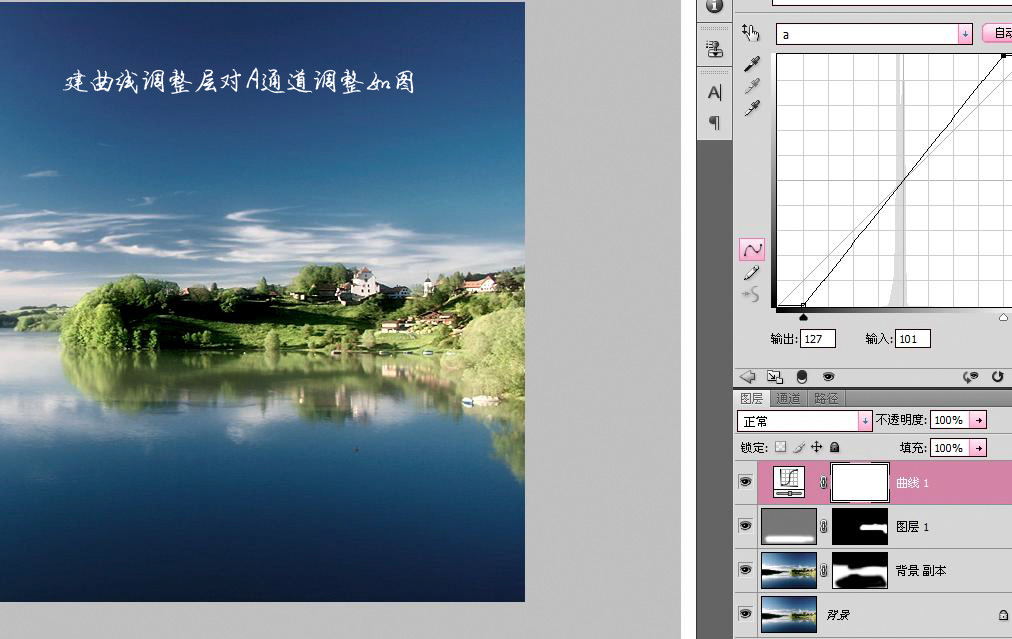View previous adjustment state icon

970,376
